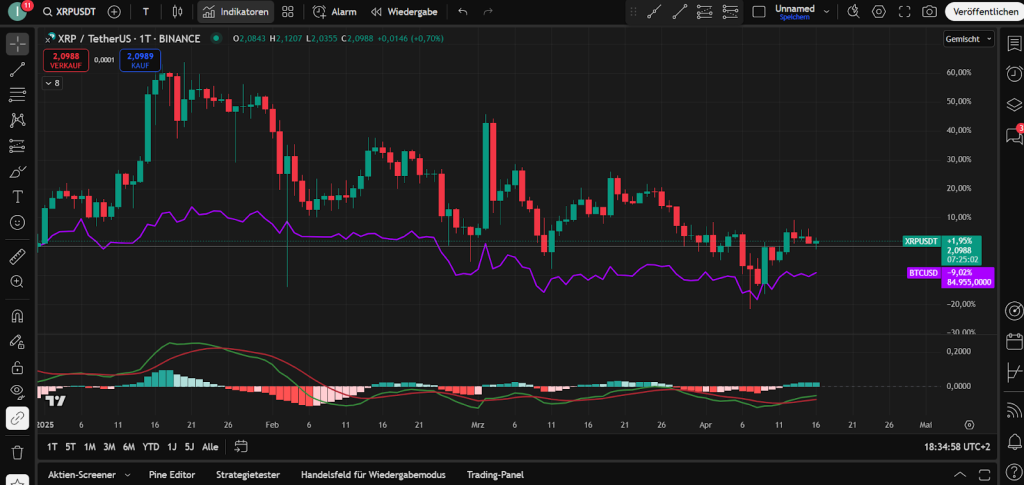The image size is (1024, 485).
Task: Remove drawings with trash icon
Action: pyautogui.click(x=18, y=452)
